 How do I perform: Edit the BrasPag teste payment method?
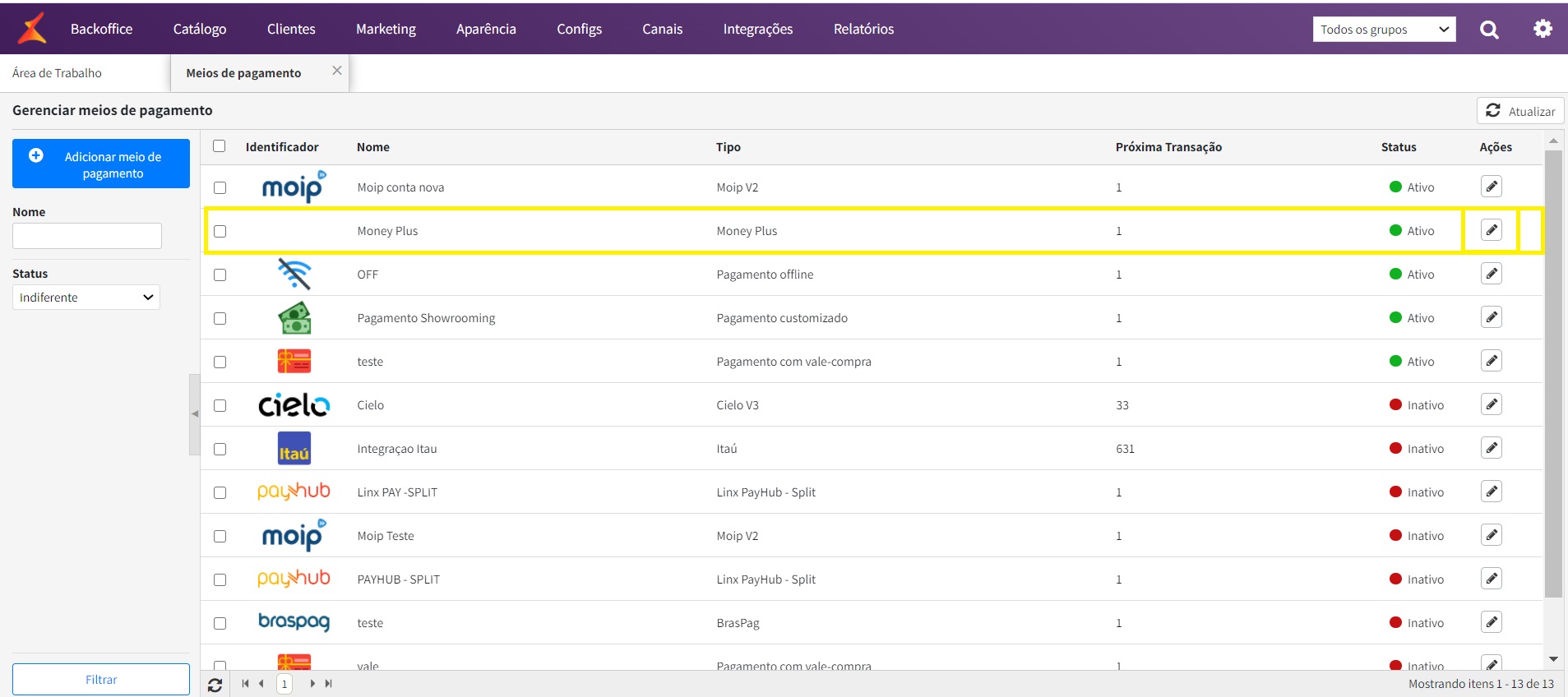[1492, 622]
